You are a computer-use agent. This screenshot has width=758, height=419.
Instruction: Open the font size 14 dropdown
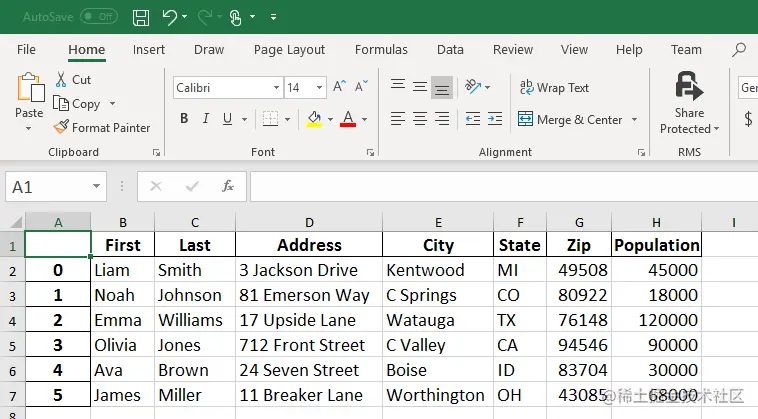(x=319, y=88)
